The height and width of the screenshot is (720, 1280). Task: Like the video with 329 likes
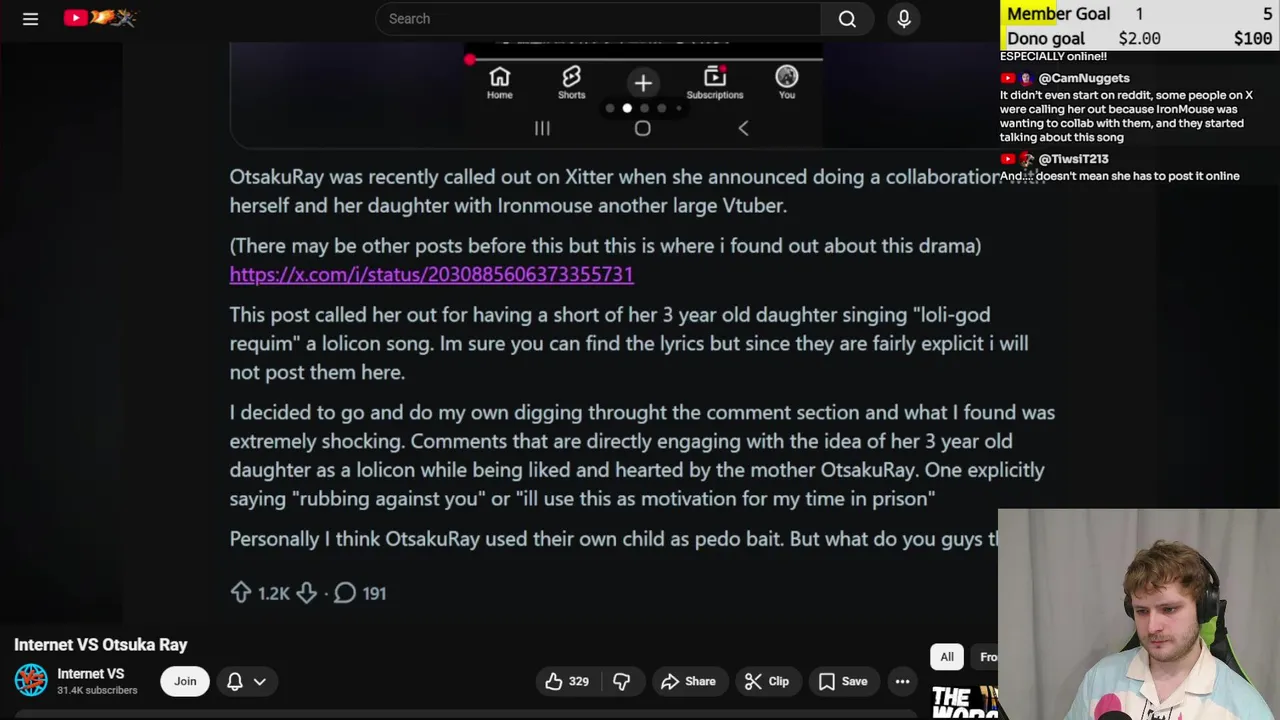pos(567,681)
